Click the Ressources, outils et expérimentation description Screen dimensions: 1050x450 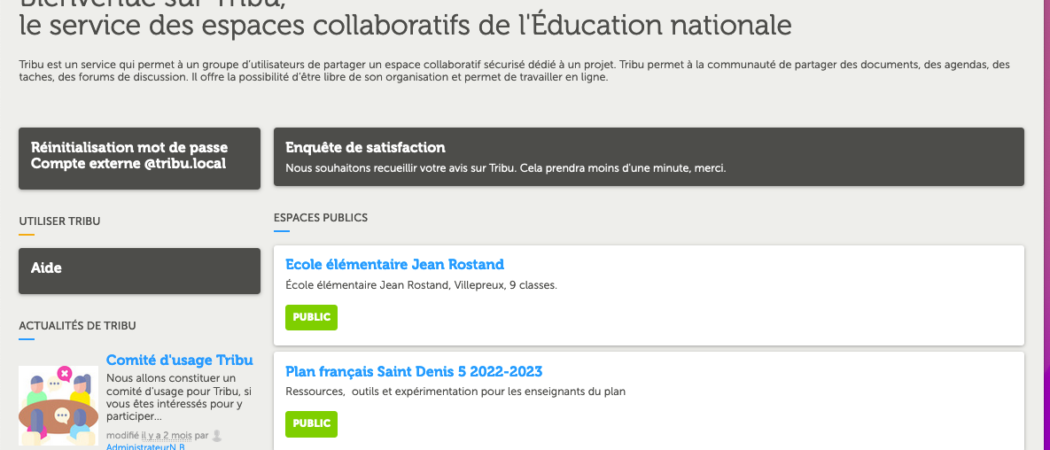(x=455, y=392)
